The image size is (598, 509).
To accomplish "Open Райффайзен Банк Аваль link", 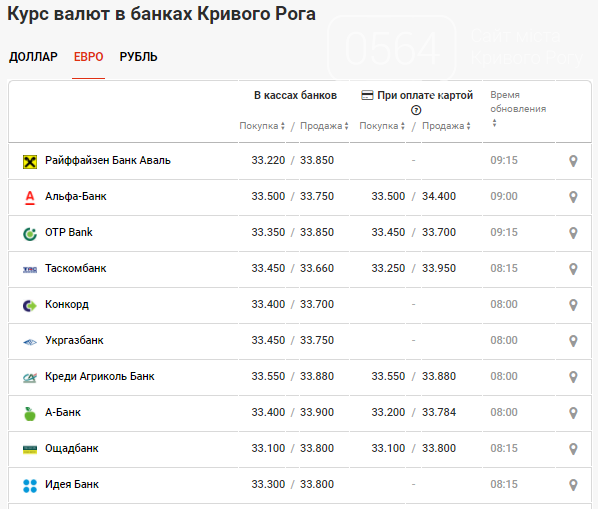I will (108, 160).
